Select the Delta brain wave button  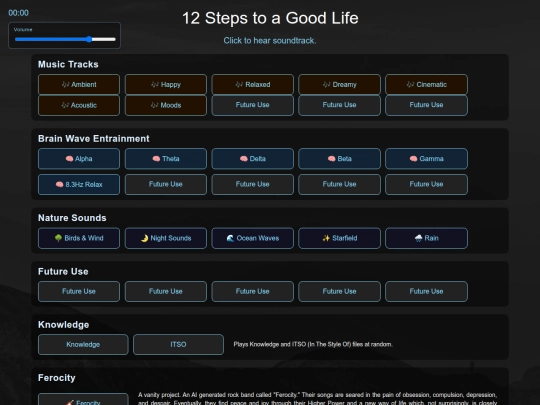(252, 159)
